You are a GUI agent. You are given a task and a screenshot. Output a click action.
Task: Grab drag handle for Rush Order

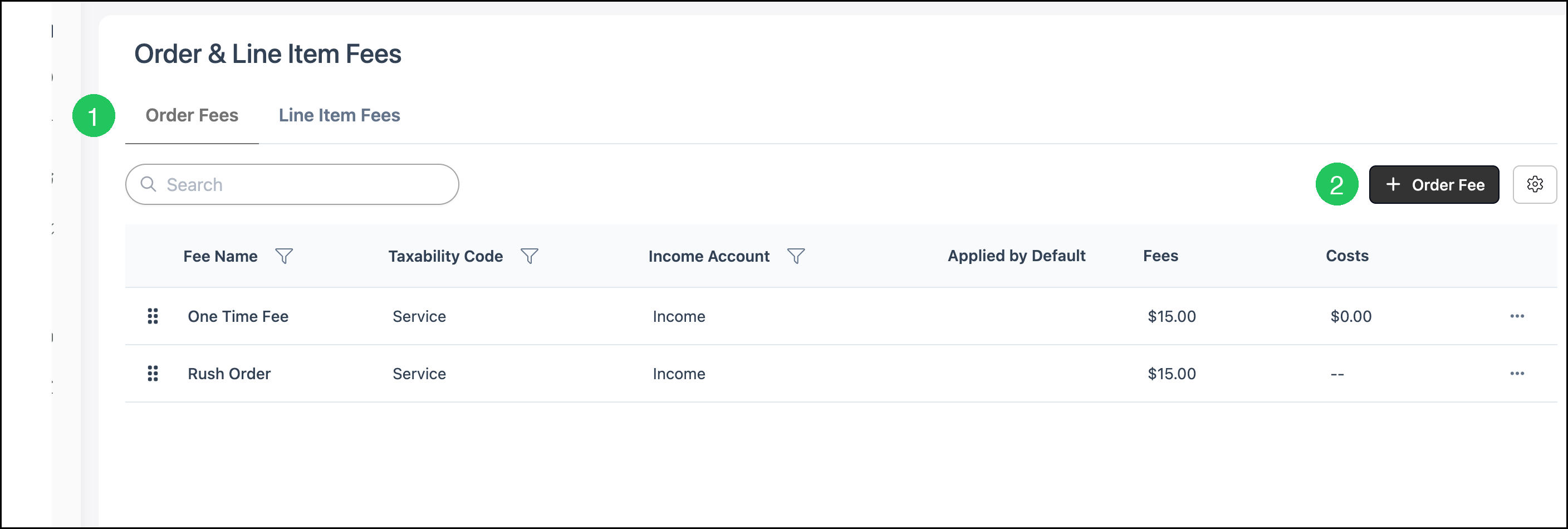[x=153, y=373]
